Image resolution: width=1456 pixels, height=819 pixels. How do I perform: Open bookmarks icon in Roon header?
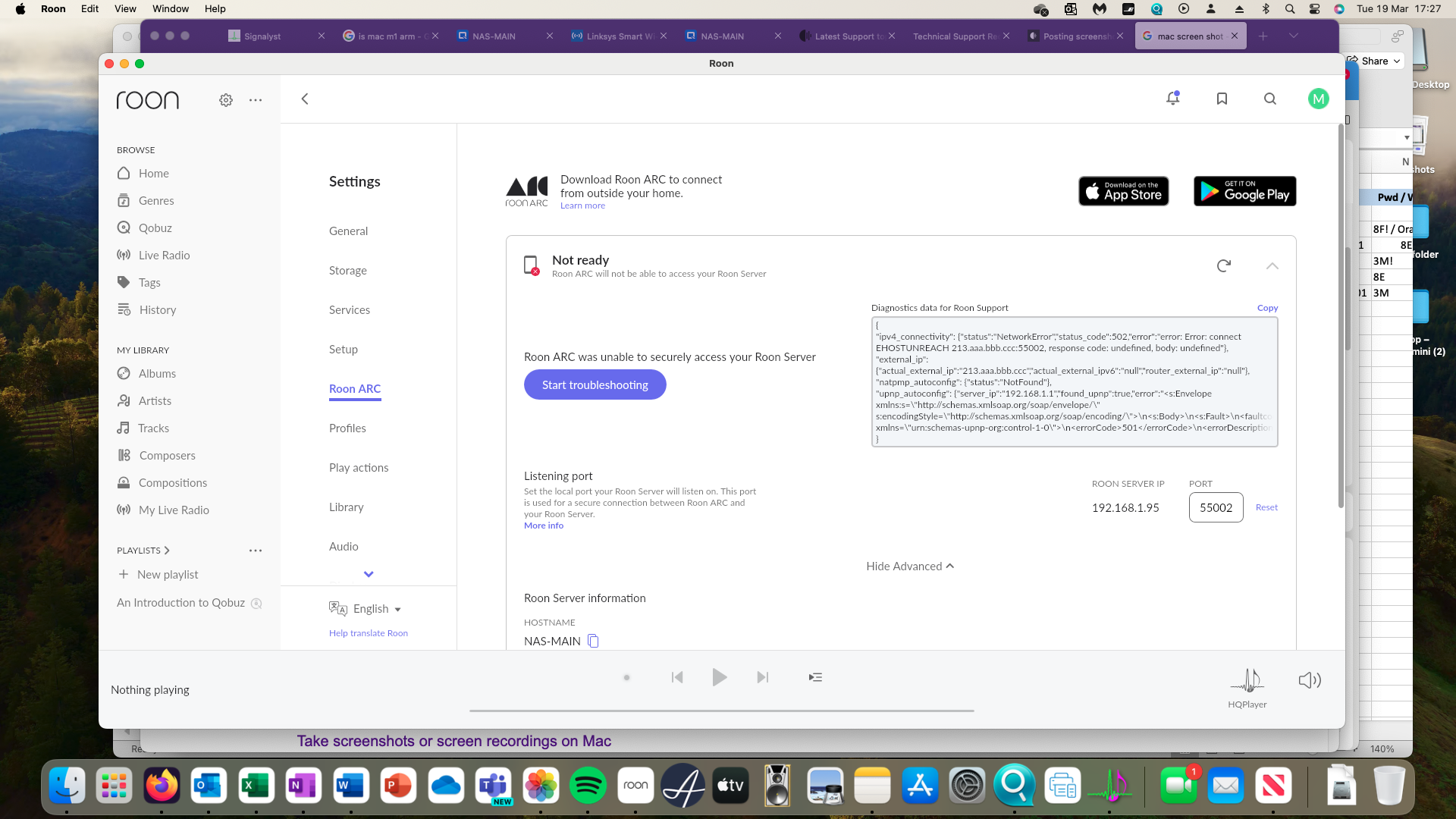pos(1222,99)
